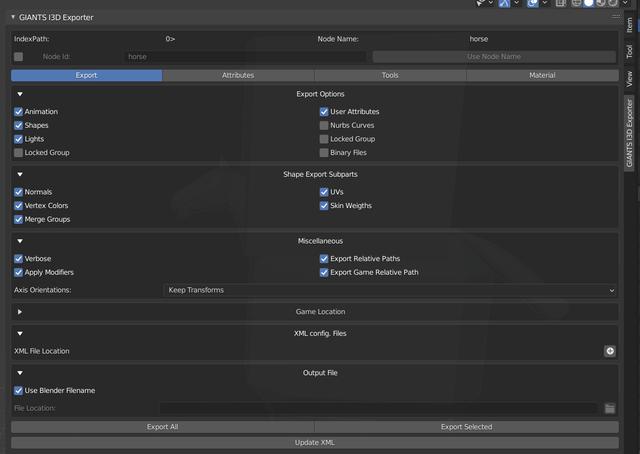Click the Node Name value horse
Screen dimensions: 640x454
coord(479,39)
